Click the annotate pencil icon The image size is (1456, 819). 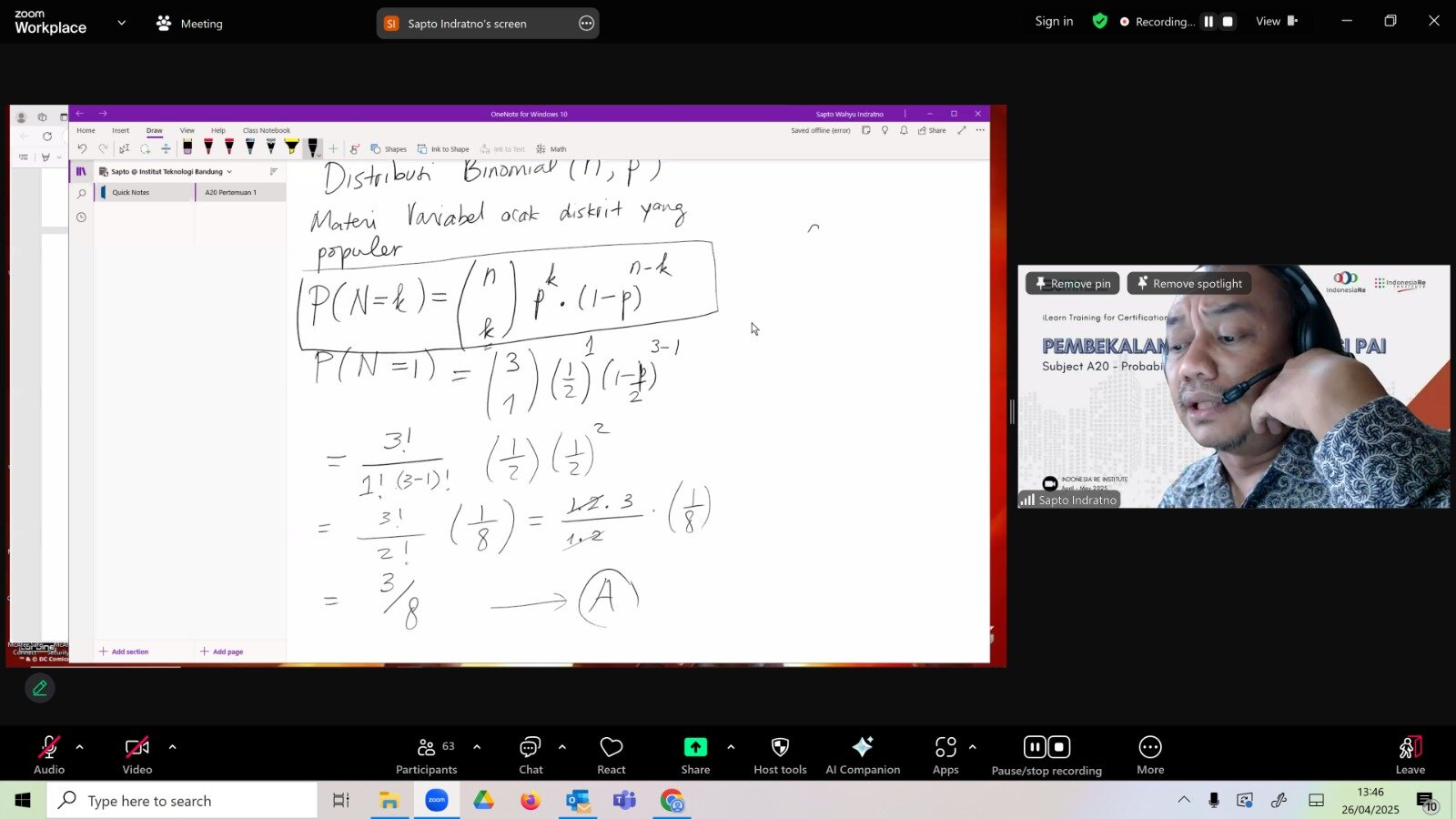[x=40, y=688]
